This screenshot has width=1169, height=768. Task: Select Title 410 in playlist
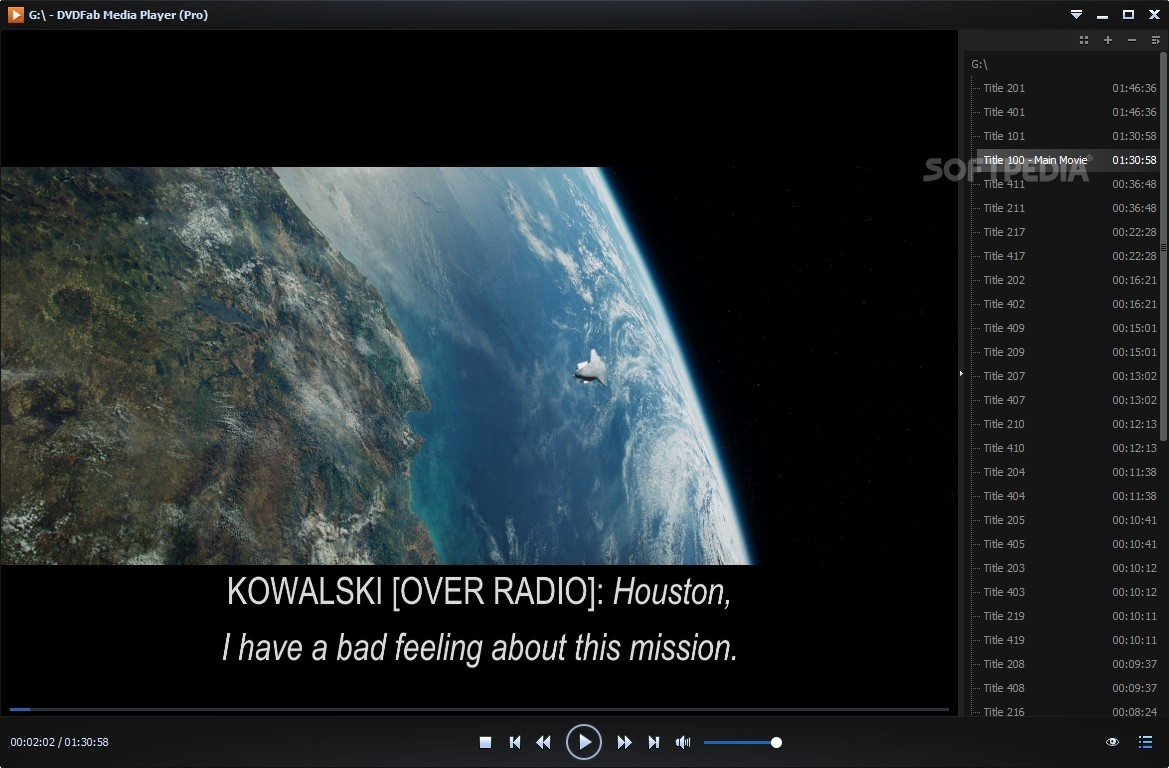[1068, 448]
